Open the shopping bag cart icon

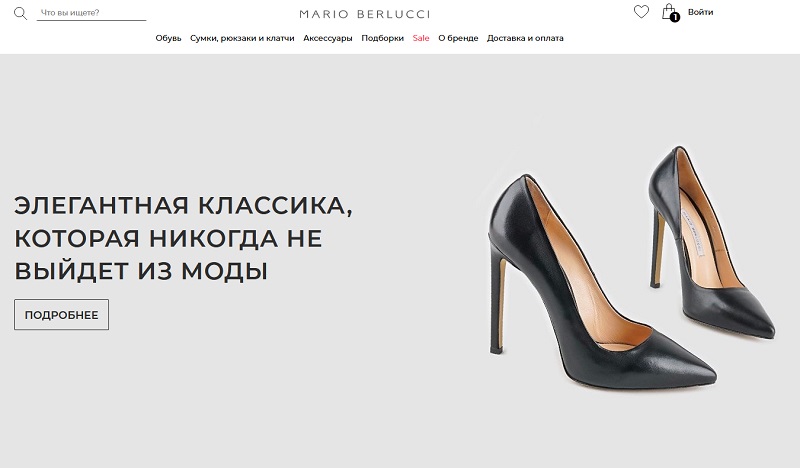pos(668,11)
